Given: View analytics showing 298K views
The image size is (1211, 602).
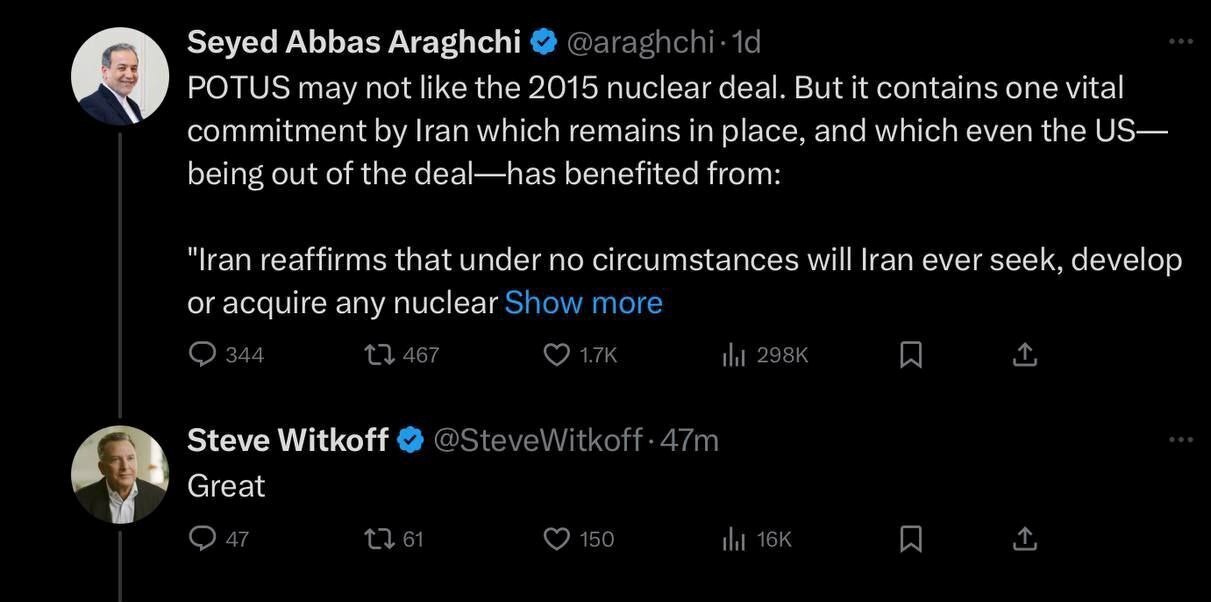Looking at the screenshot, I should coord(765,355).
